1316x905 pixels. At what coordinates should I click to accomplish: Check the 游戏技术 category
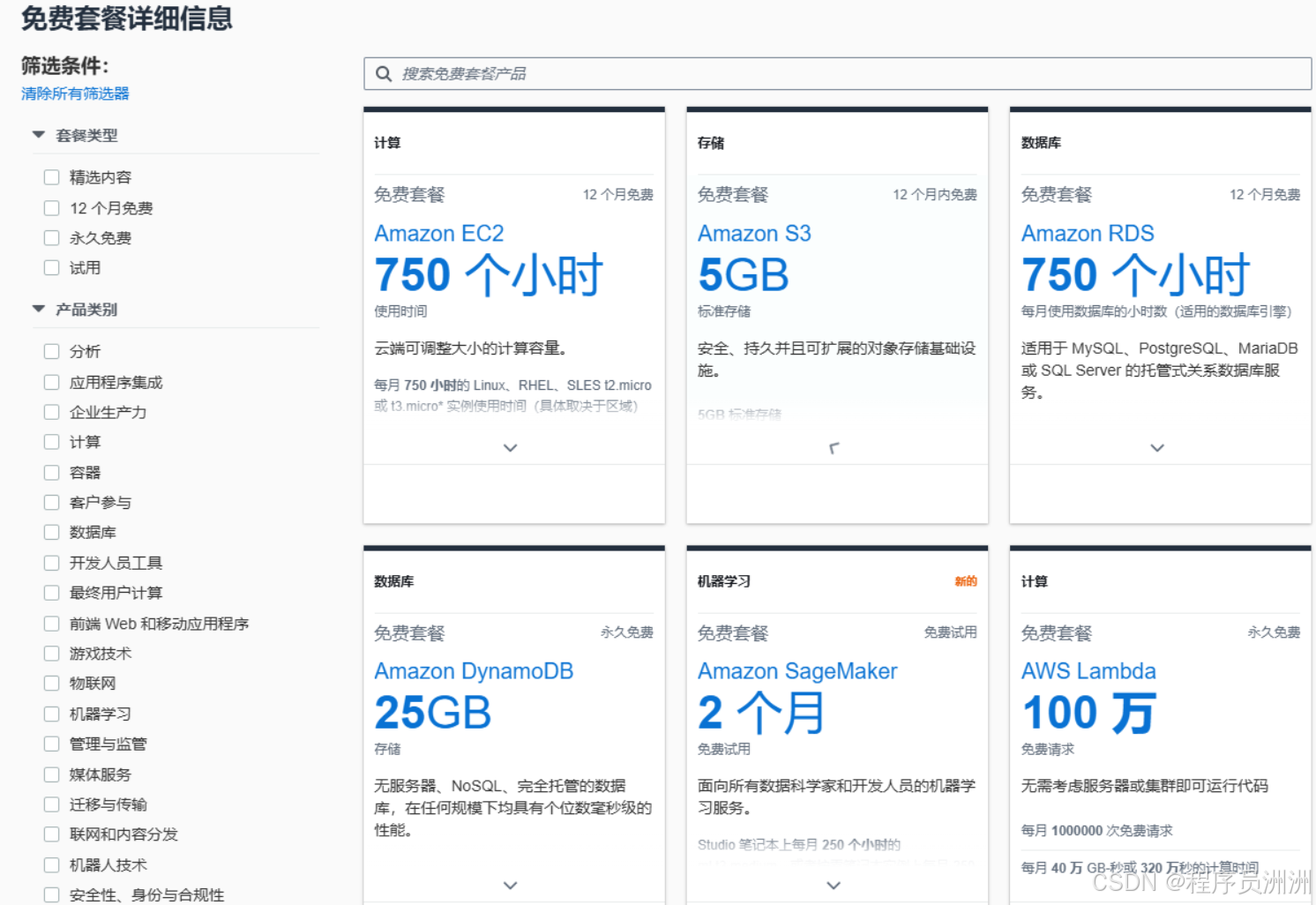click(x=52, y=654)
